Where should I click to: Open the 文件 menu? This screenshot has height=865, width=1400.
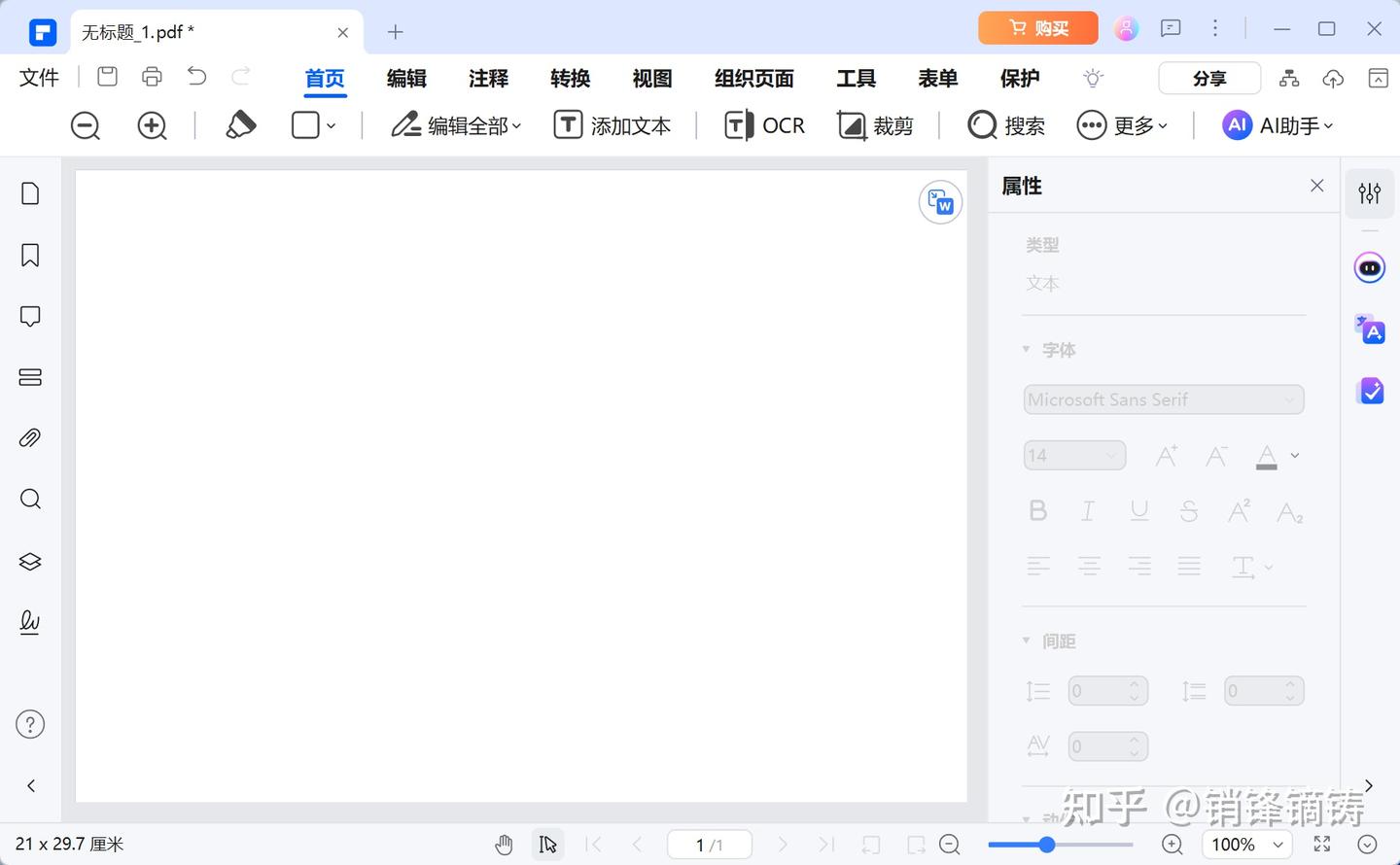click(x=39, y=78)
